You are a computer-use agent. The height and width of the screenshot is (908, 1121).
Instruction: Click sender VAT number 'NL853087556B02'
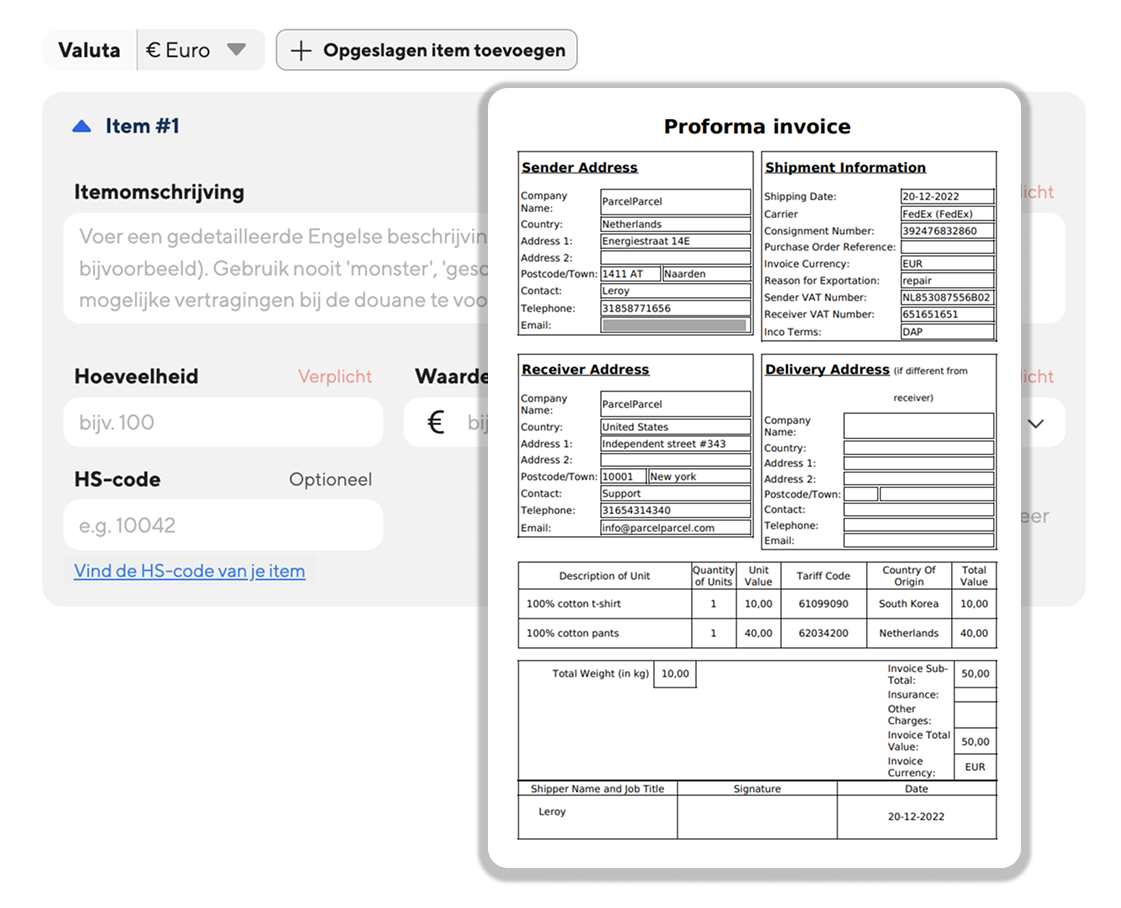coord(947,297)
